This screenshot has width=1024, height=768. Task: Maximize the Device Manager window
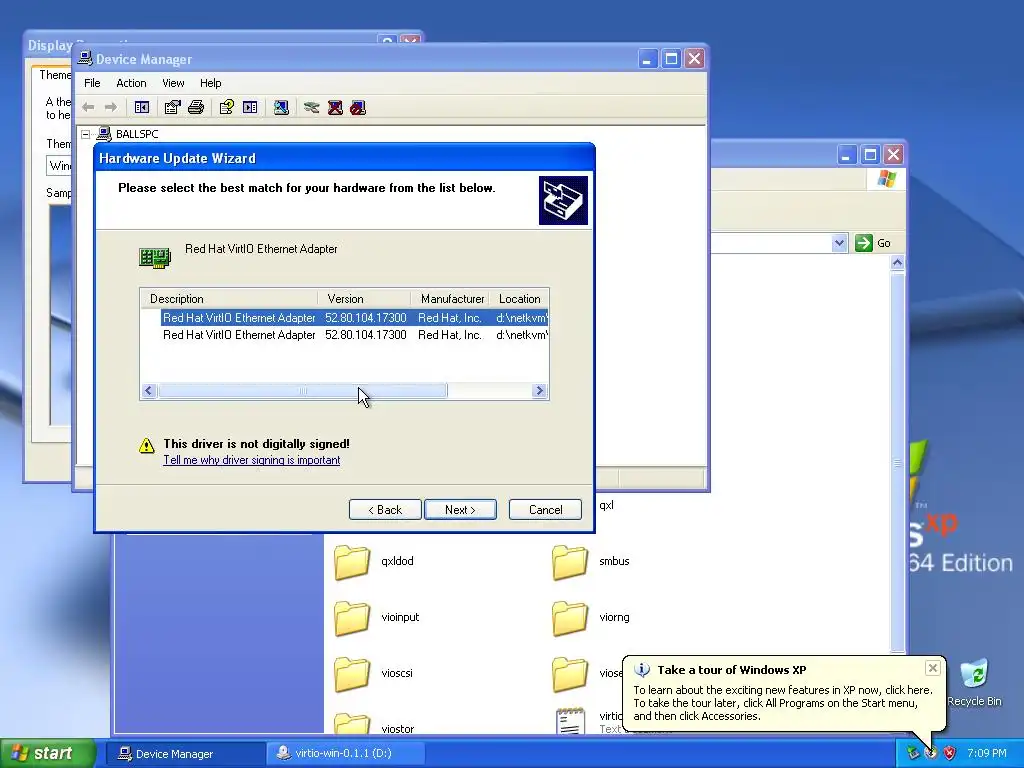[671, 59]
